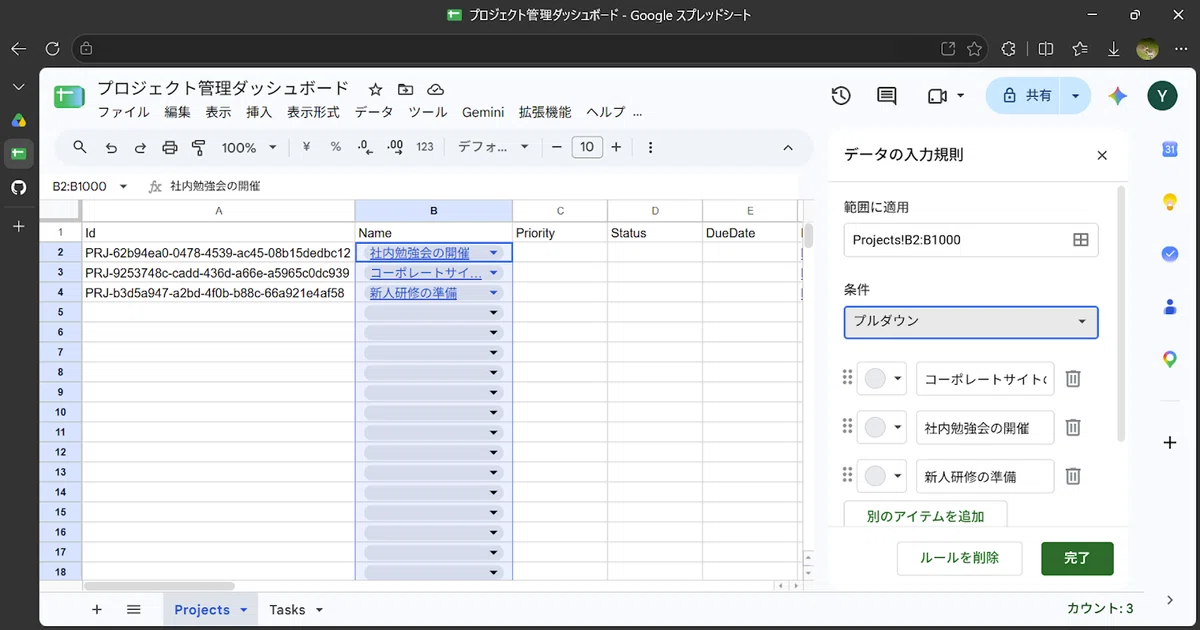Image resolution: width=1200 pixels, height=630 pixels.
Task: Open share options arrow next to 共有
Action: [1075, 96]
